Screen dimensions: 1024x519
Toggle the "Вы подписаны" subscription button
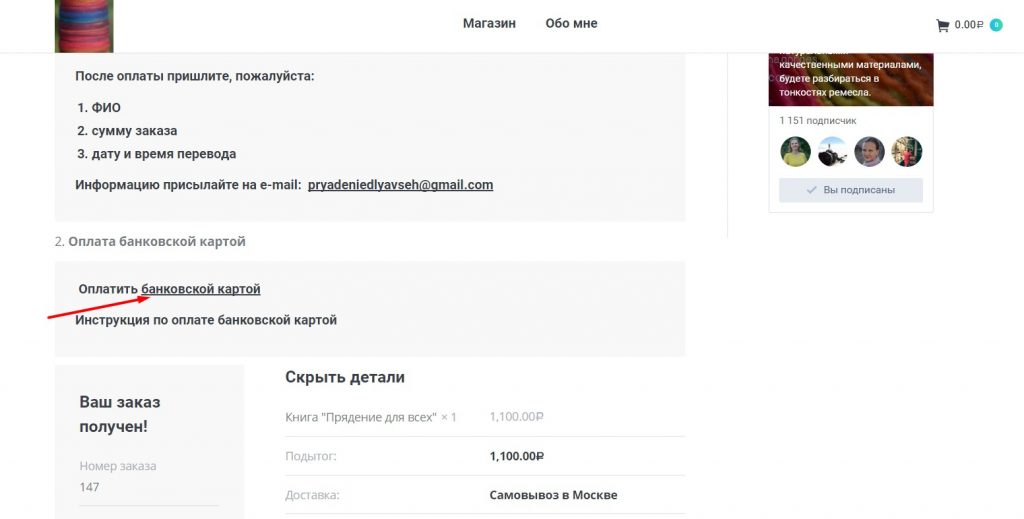851,190
